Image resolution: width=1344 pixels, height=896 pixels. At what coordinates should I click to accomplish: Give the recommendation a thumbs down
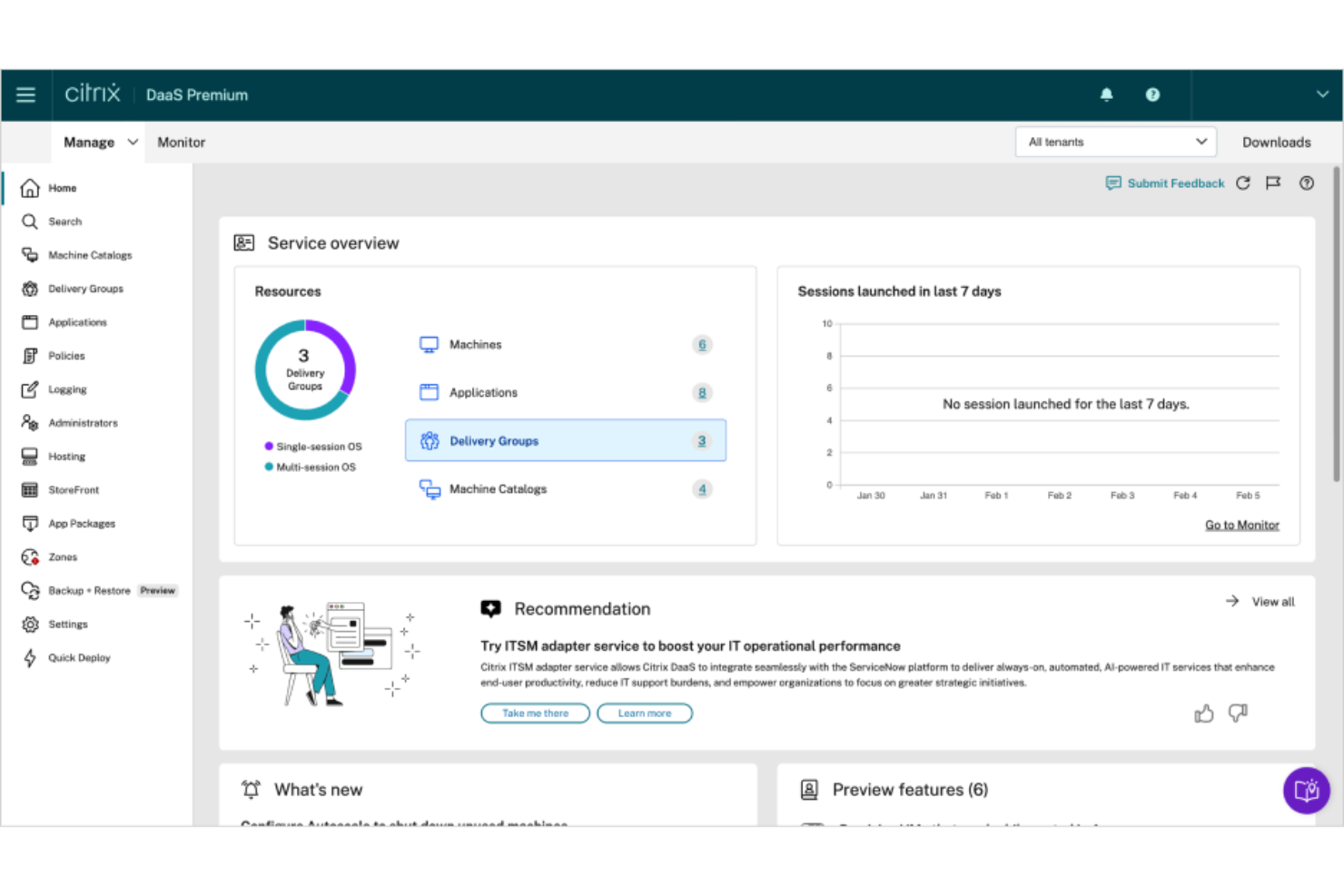click(x=1238, y=714)
